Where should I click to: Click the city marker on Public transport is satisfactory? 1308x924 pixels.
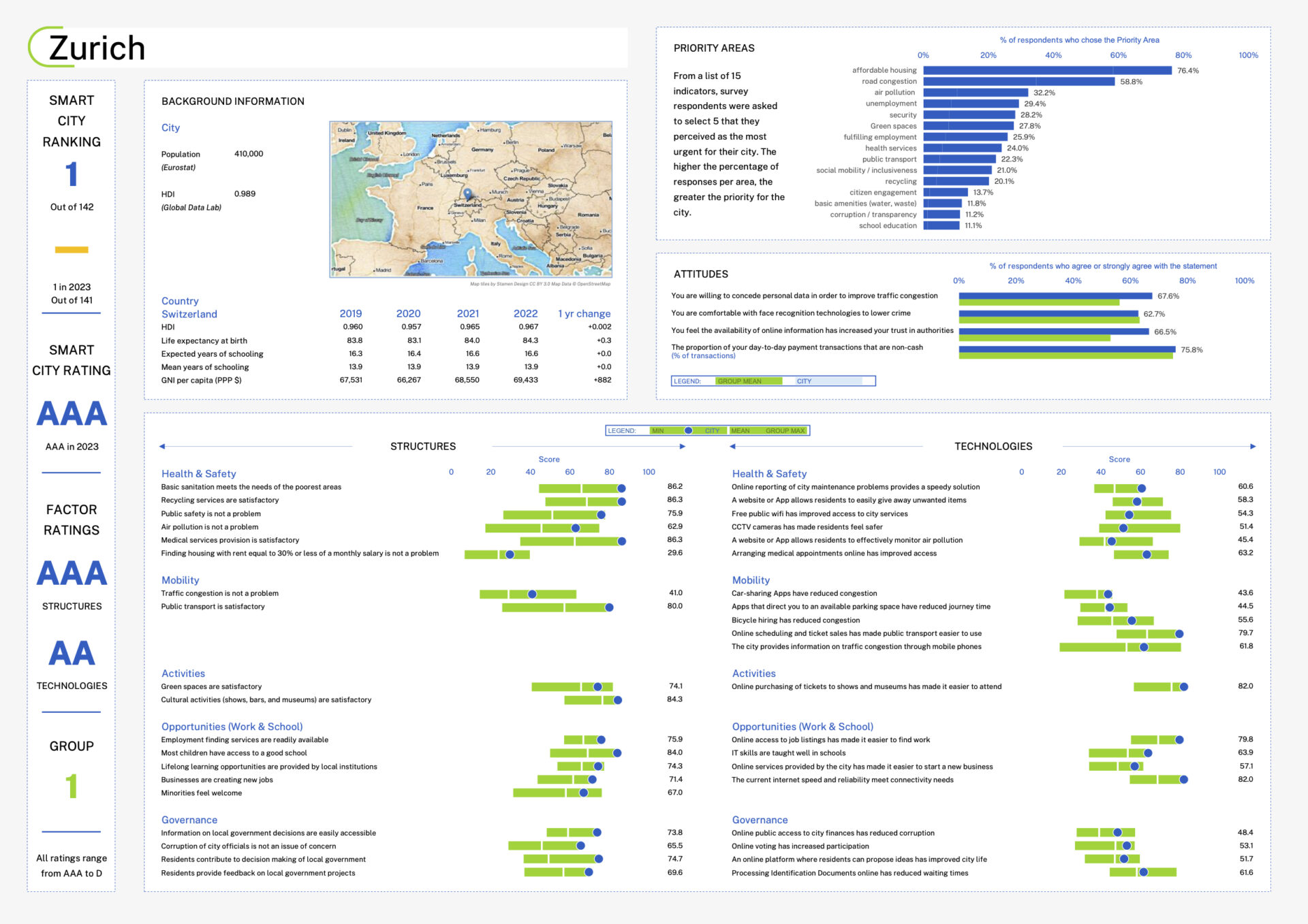pos(609,607)
